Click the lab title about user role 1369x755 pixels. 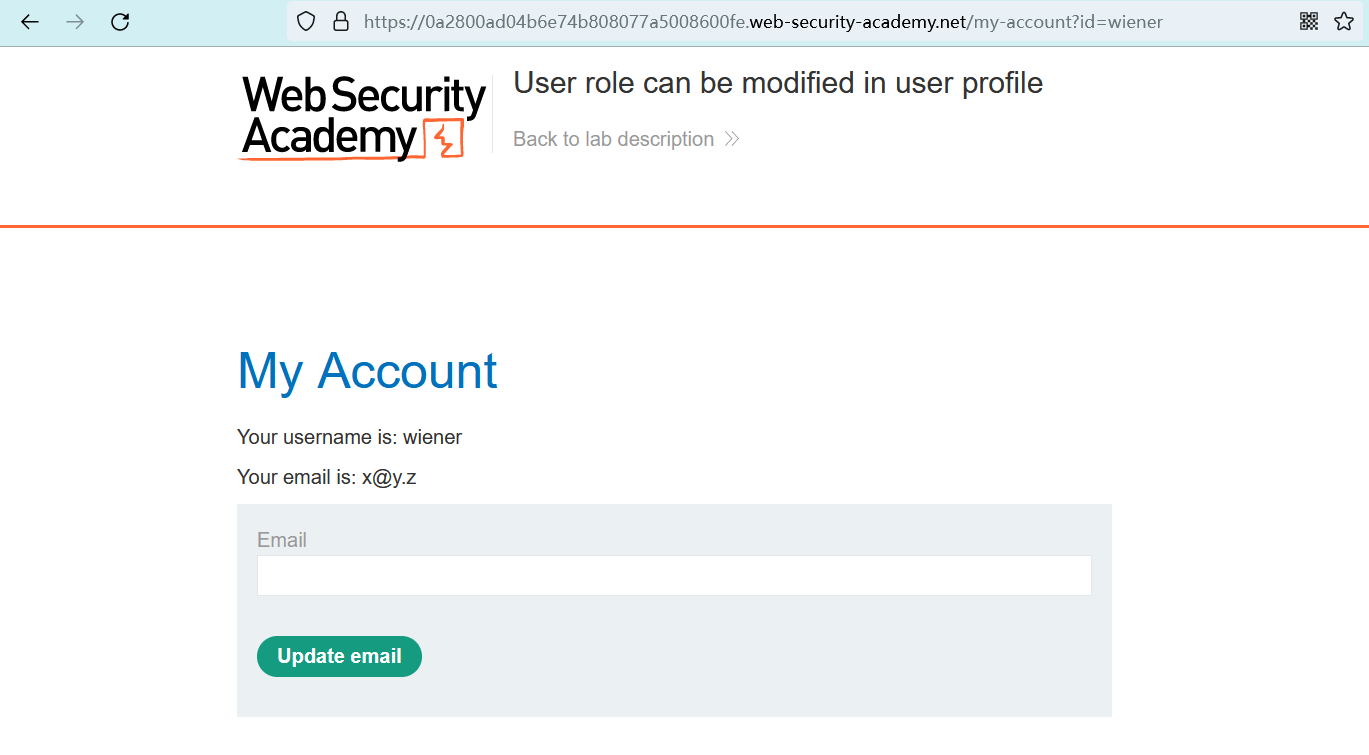click(777, 83)
